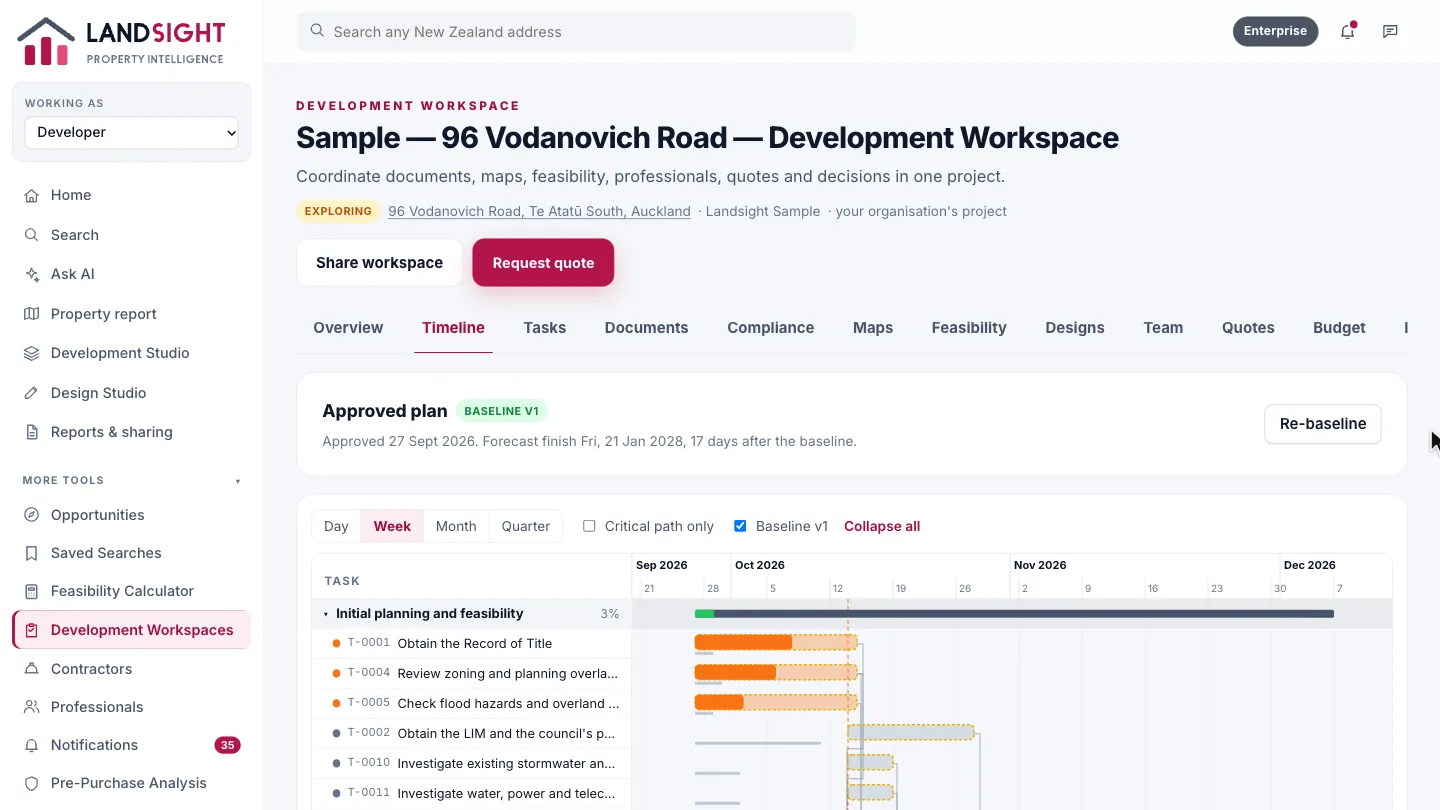The width and height of the screenshot is (1440, 810).
Task: Click the Initial planning summary progress bar
Action: click(x=1014, y=614)
